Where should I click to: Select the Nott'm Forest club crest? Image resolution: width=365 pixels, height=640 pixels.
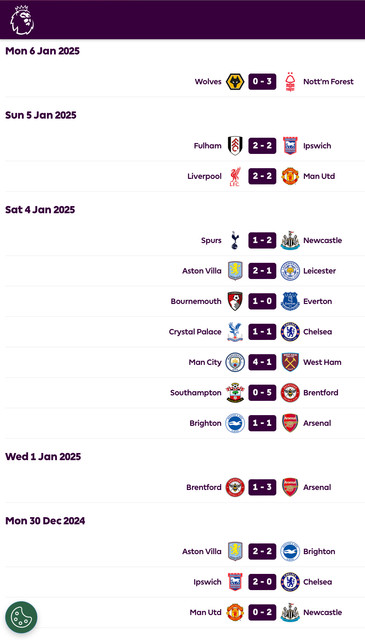pyautogui.click(x=290, y=82)
